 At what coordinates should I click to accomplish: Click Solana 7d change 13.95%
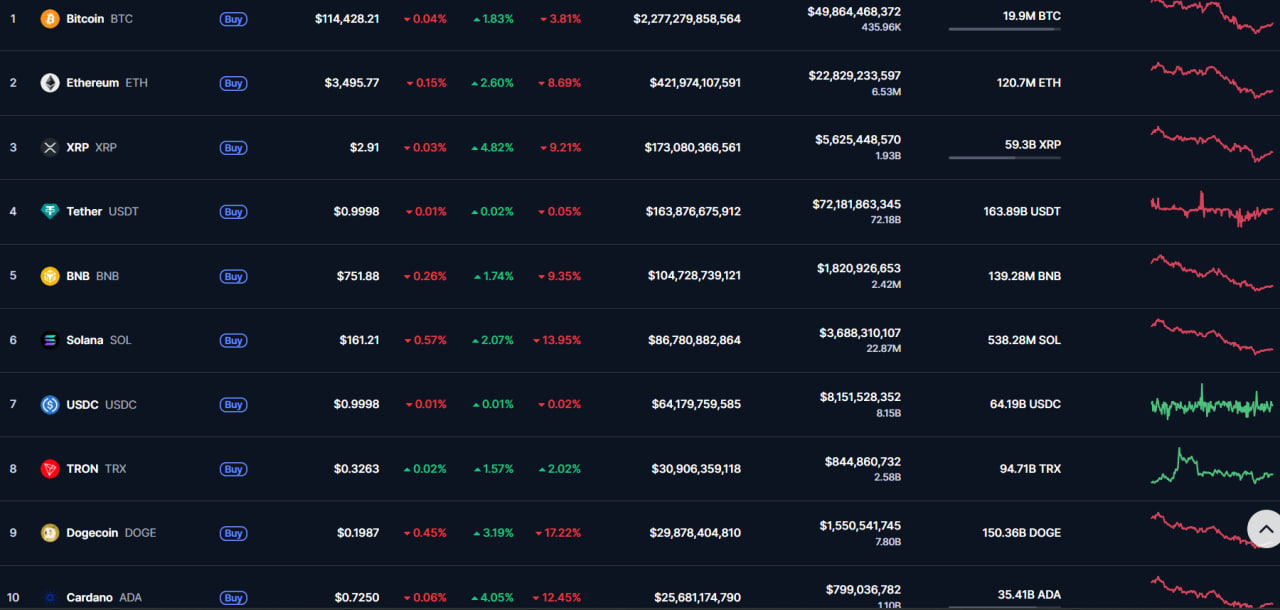coord(557,340)
